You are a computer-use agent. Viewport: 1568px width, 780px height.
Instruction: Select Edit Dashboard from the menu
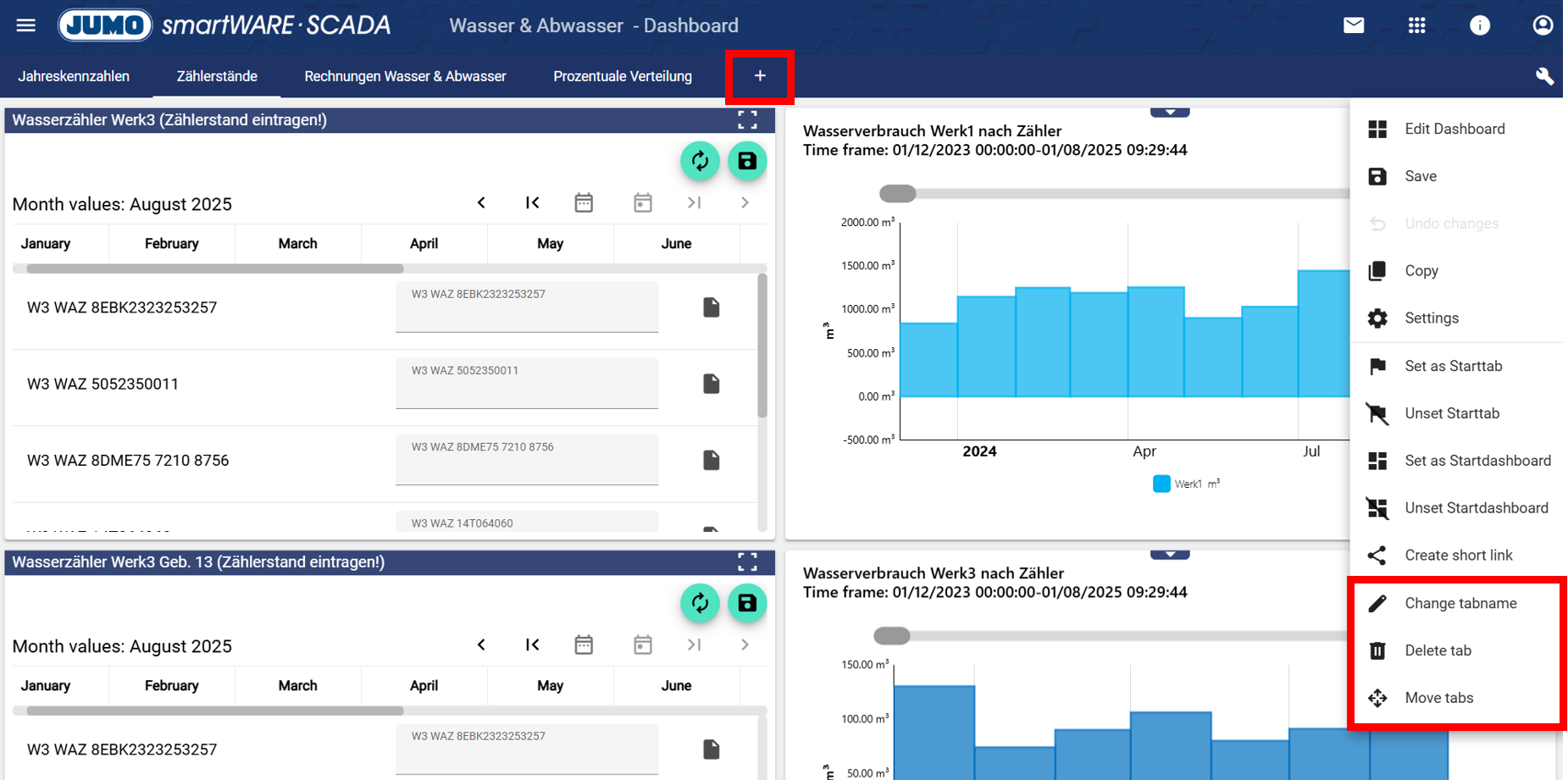point(1454,129)
